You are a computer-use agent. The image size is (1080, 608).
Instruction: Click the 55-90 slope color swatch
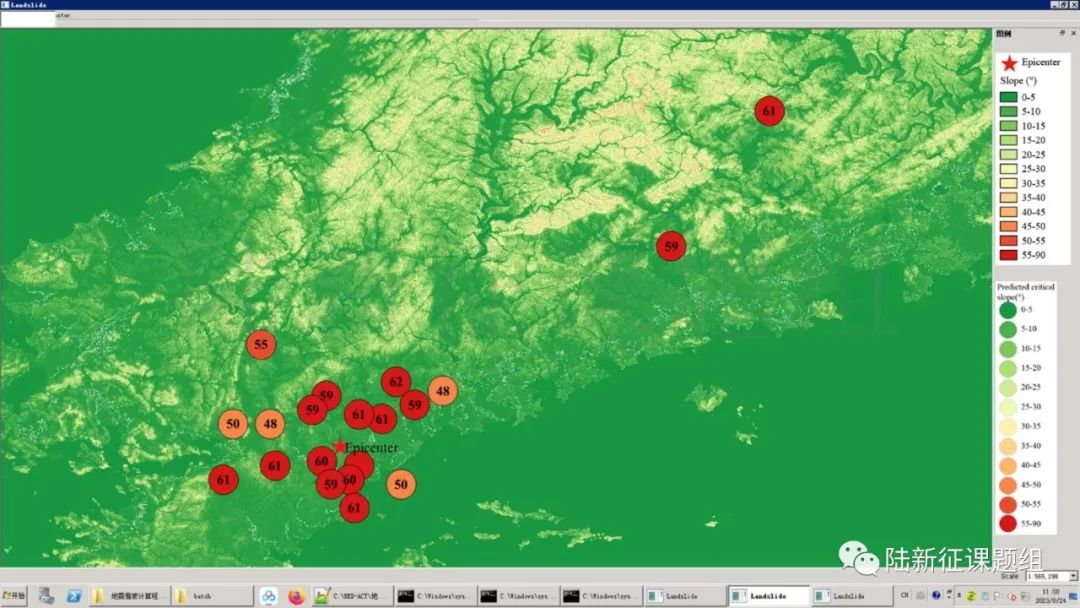(1008, 255)
